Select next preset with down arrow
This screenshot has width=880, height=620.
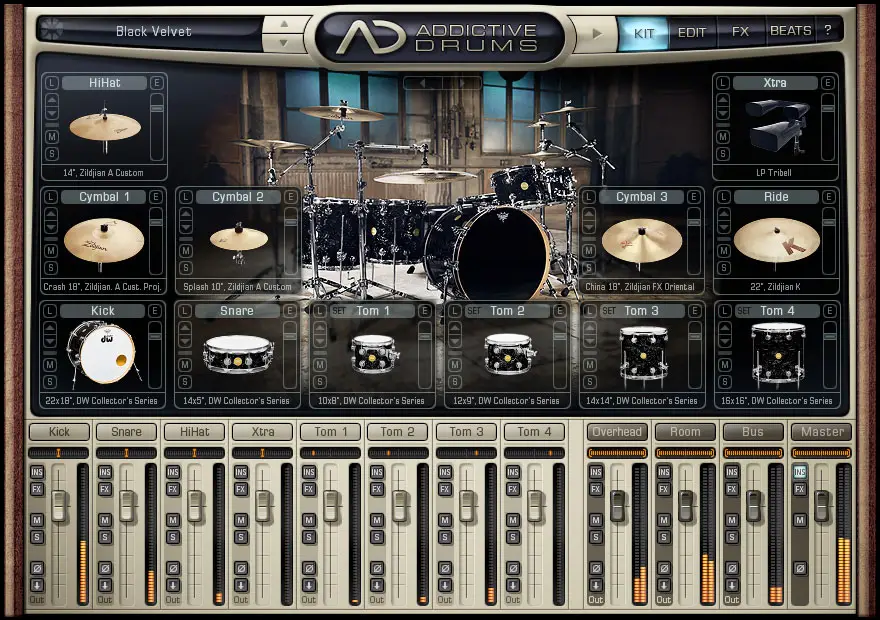pos(284,43)
